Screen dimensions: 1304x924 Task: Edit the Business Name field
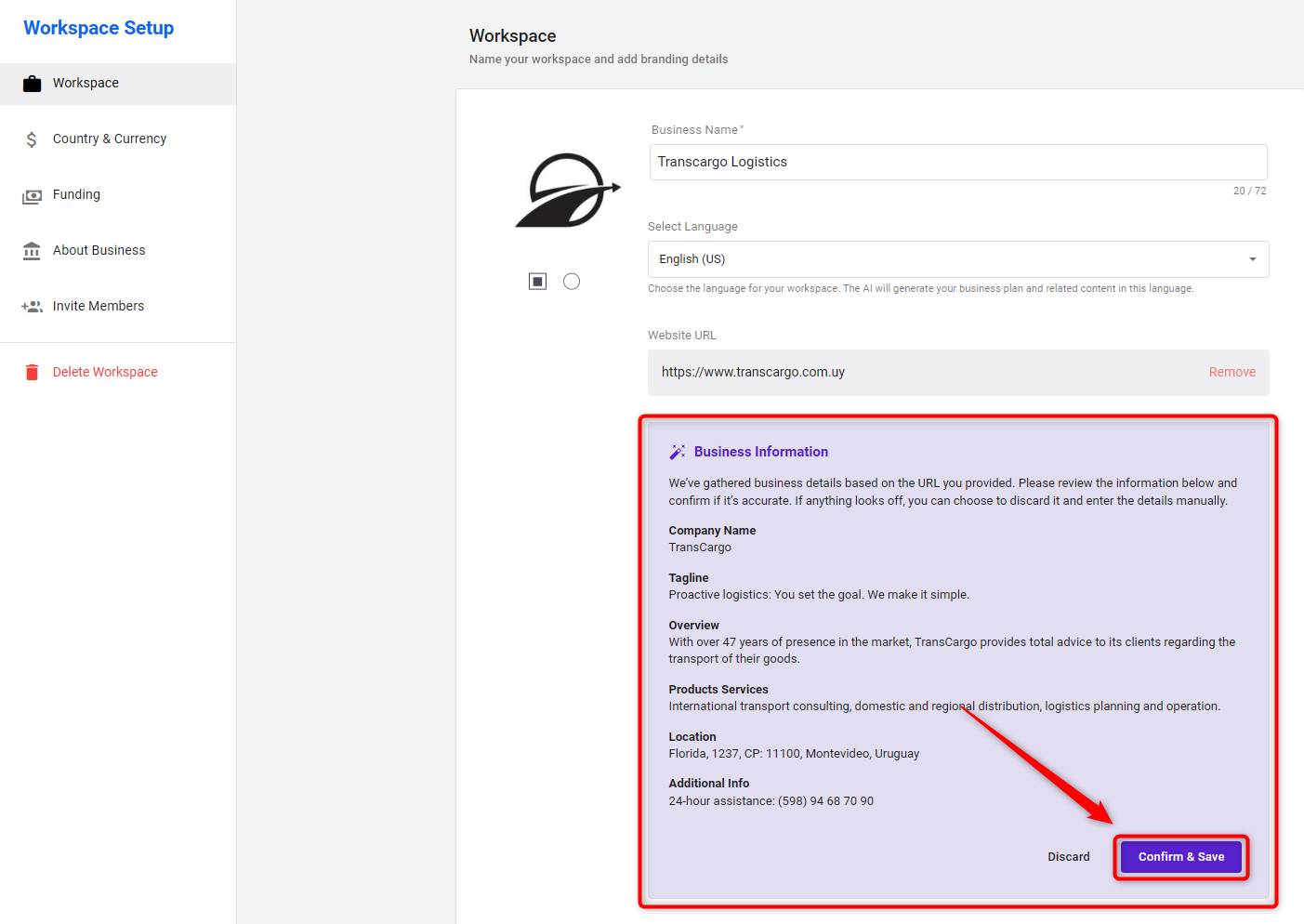(x=958, y=162)
